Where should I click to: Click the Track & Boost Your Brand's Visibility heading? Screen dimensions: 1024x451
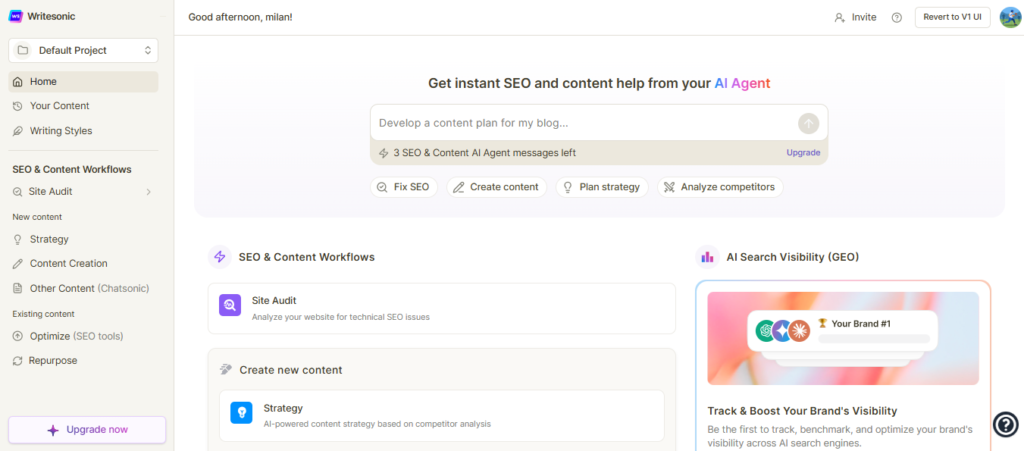[x=802, y=411]
